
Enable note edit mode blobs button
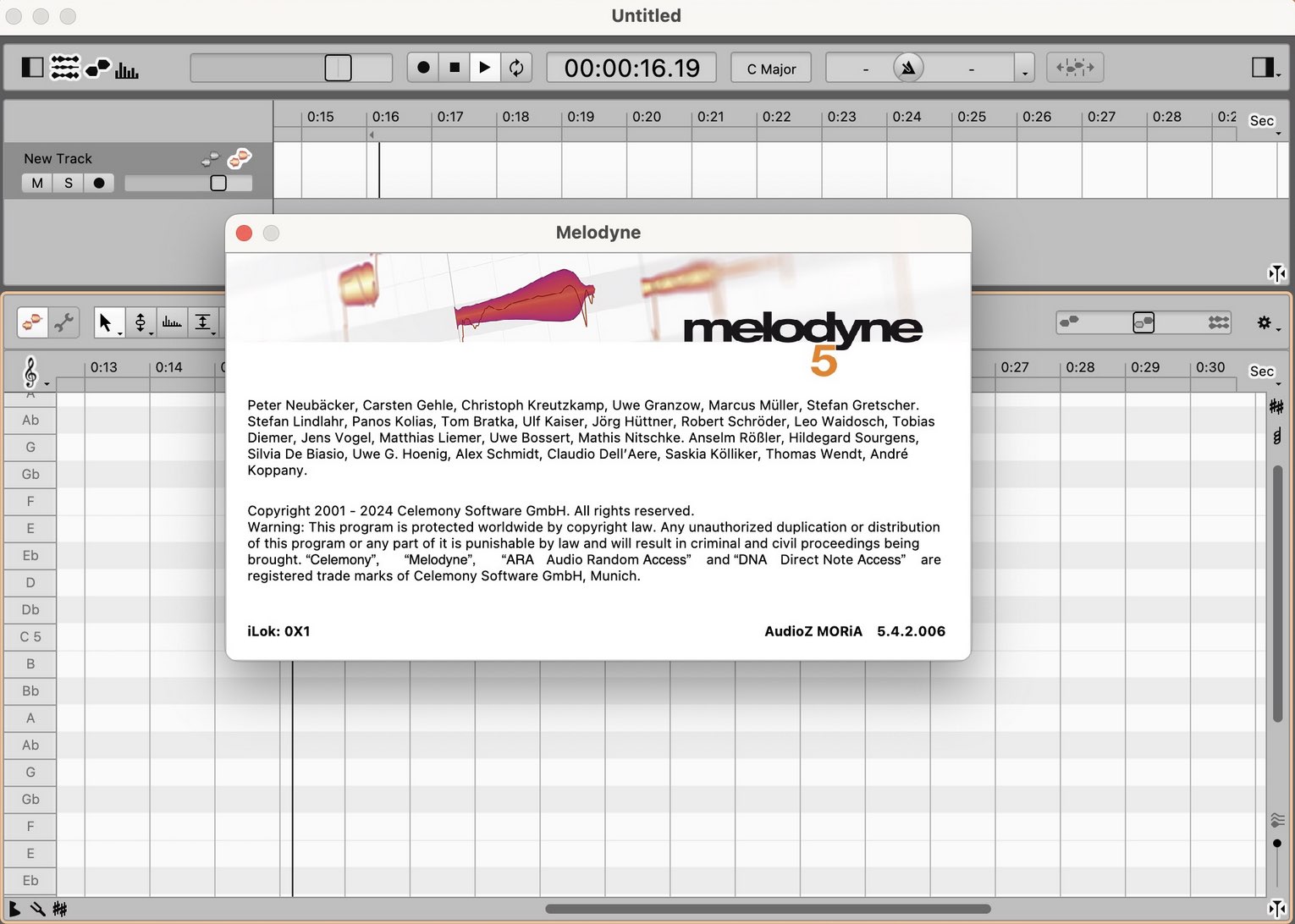pos(33,322)
